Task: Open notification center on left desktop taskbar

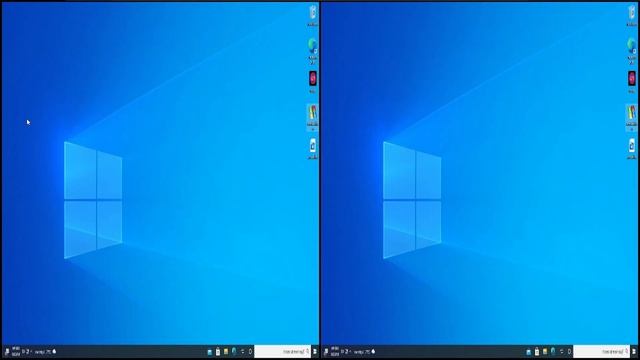Action: tap(7, 351)
